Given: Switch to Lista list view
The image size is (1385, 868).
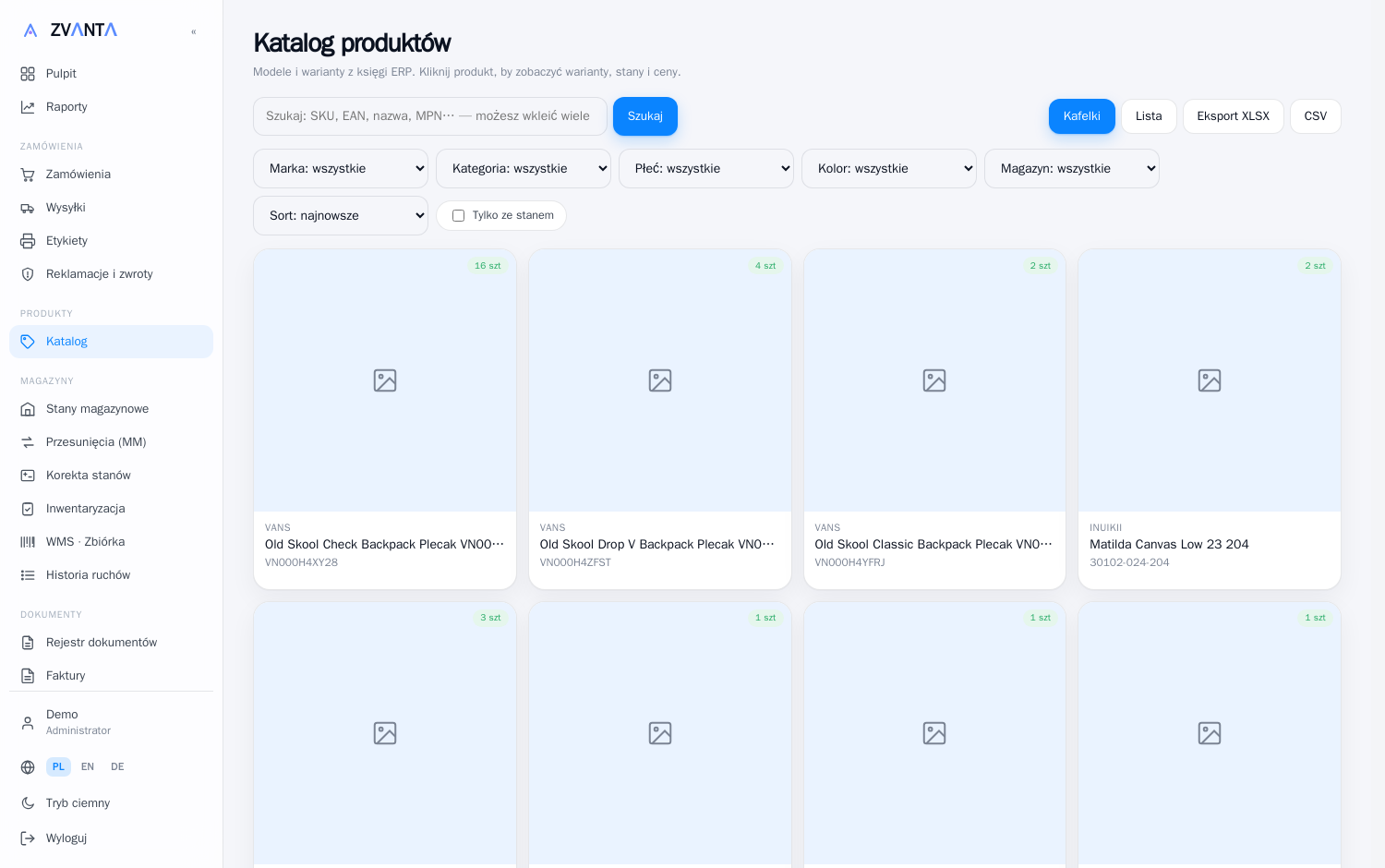Looking at the screenshot, I should tap(1149, 116).
